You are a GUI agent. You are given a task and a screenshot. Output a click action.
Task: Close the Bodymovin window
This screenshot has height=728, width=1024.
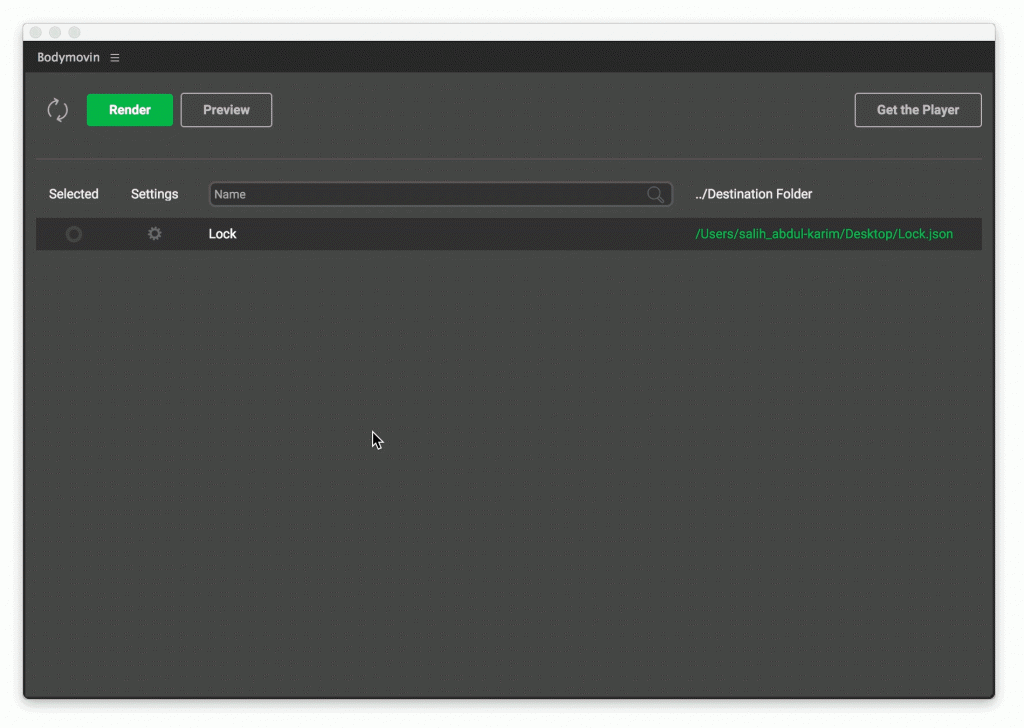tap(36, 32)
